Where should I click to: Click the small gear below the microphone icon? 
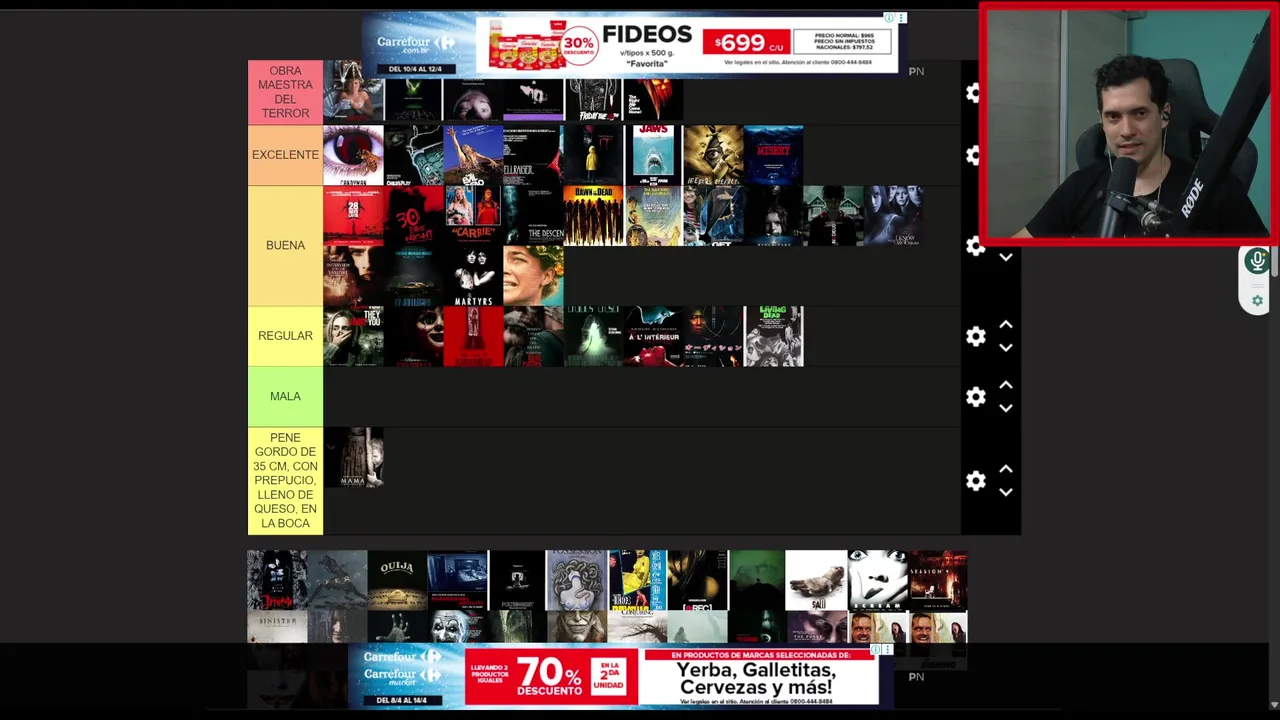(x=1257, y=300)
